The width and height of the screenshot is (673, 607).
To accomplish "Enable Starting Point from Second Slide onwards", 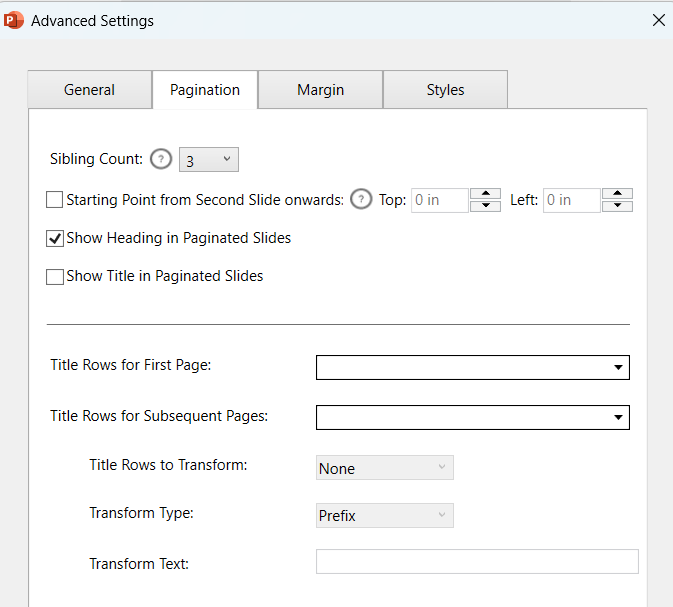I will pyautogui.click(x=55, y=200).
